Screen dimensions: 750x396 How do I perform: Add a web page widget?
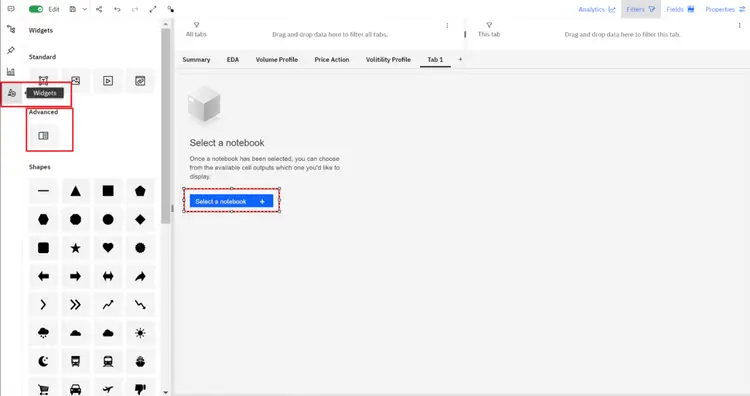140,81
